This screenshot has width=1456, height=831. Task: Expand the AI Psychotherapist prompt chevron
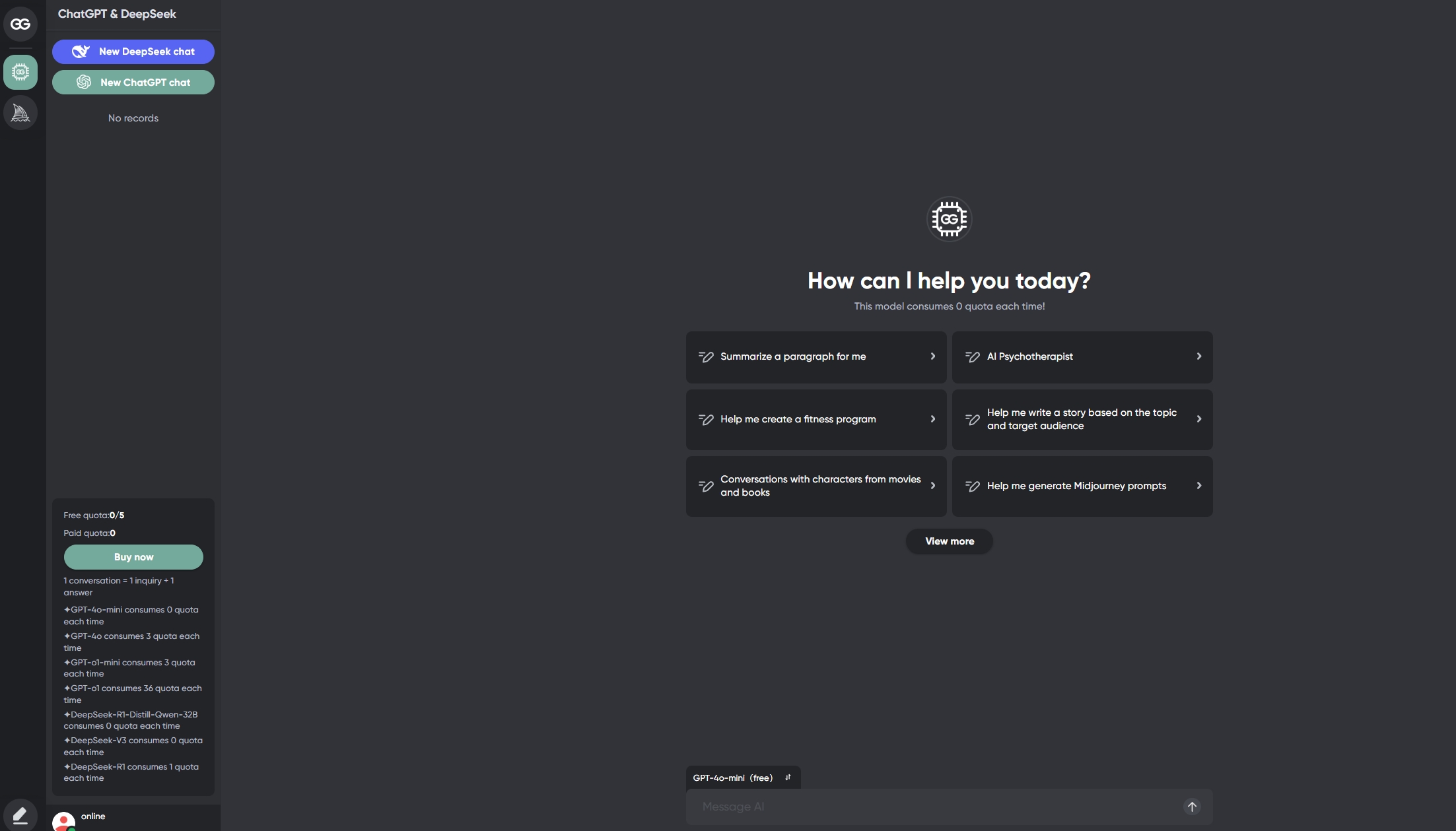click(1198, 356)
